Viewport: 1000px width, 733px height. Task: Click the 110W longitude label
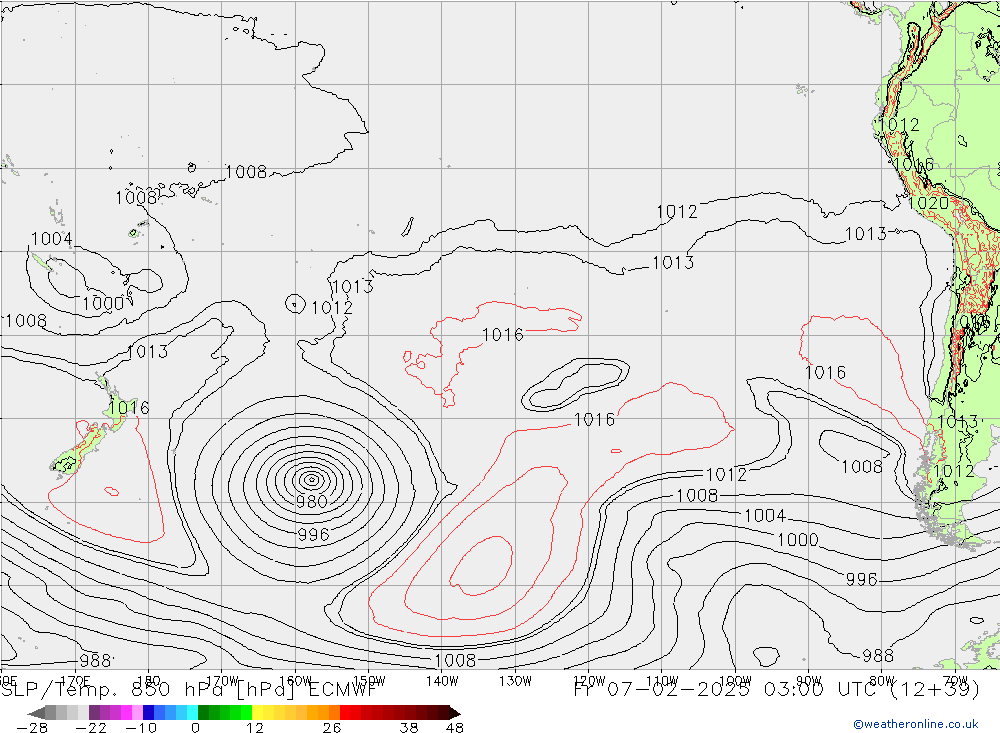[662, 681]
